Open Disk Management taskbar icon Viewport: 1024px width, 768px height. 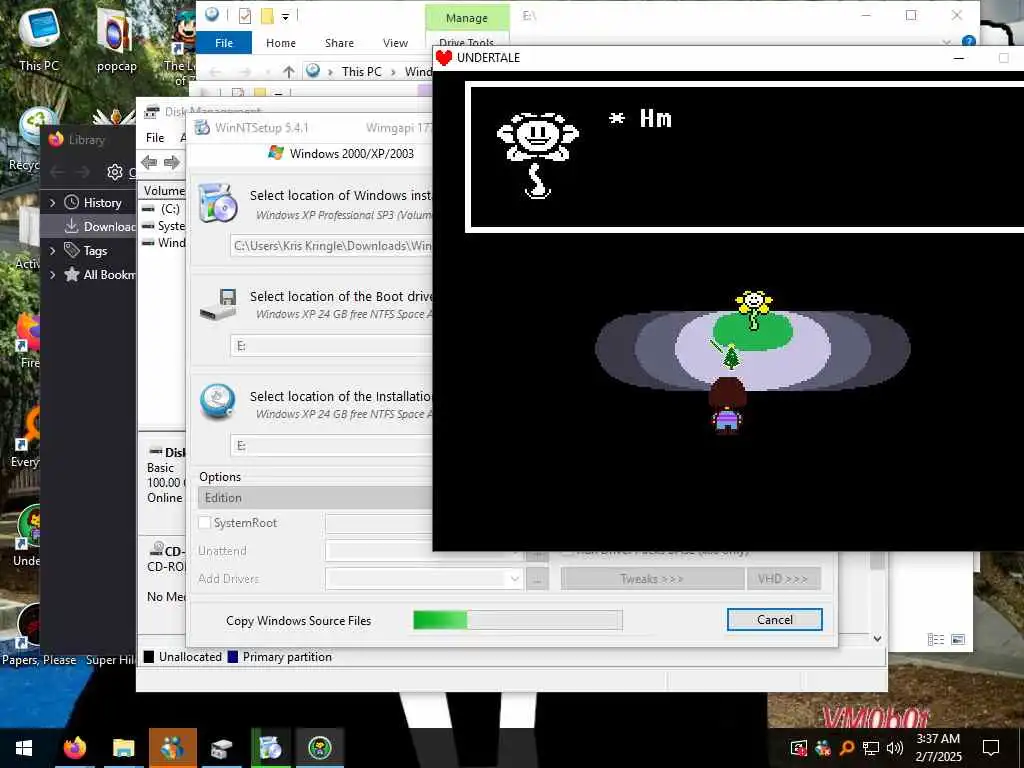[221, 748]
